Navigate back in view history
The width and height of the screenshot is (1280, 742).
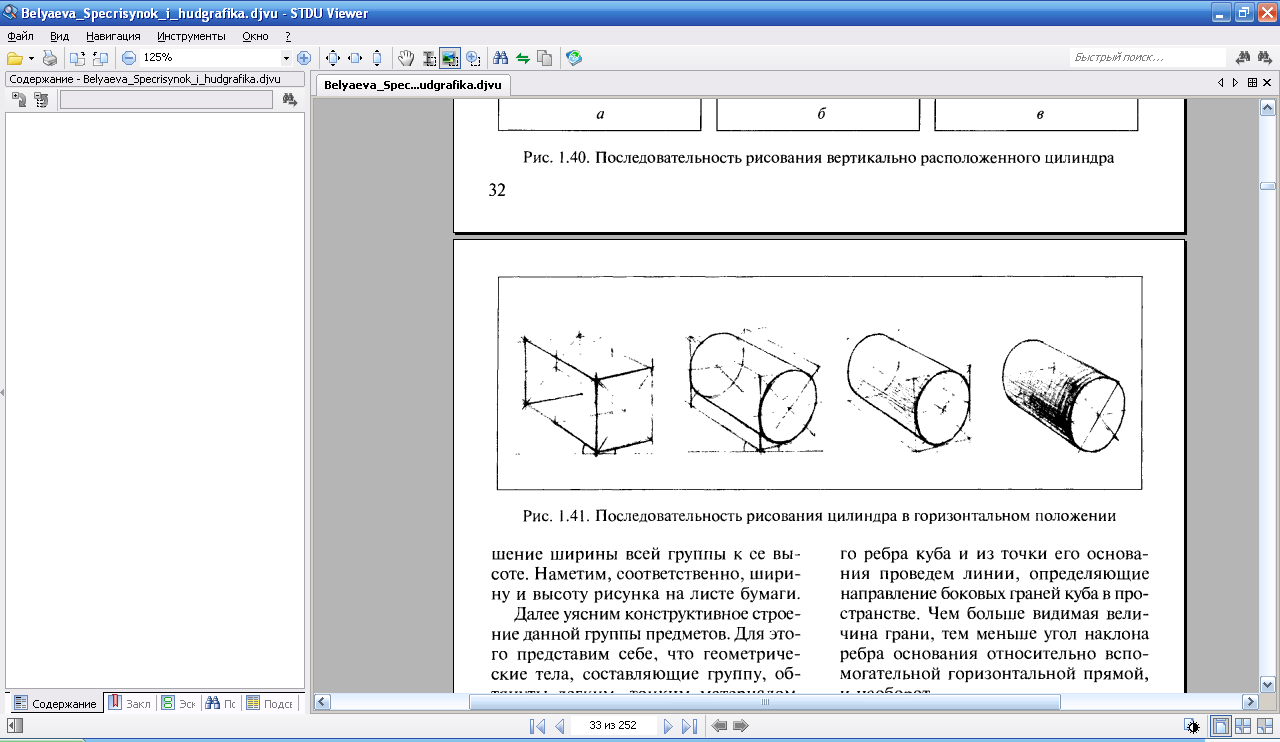[719, 726]
